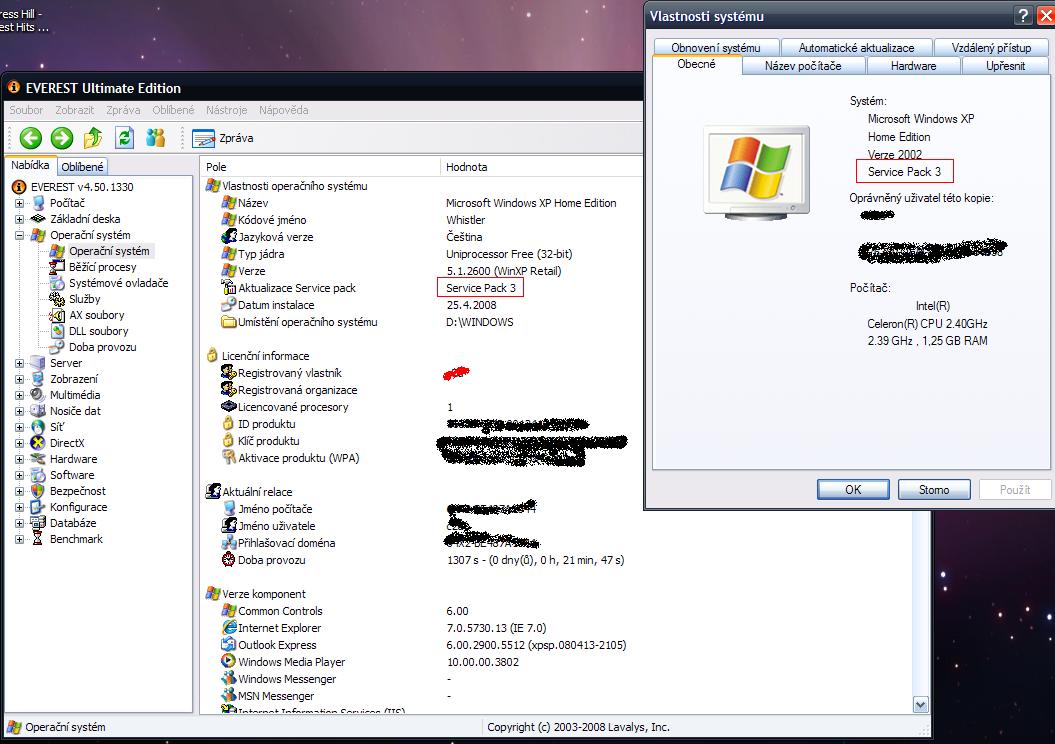
Task: Open the Automatické aktualizace tab
Action: pyautogui.click(x=857, y=48)
